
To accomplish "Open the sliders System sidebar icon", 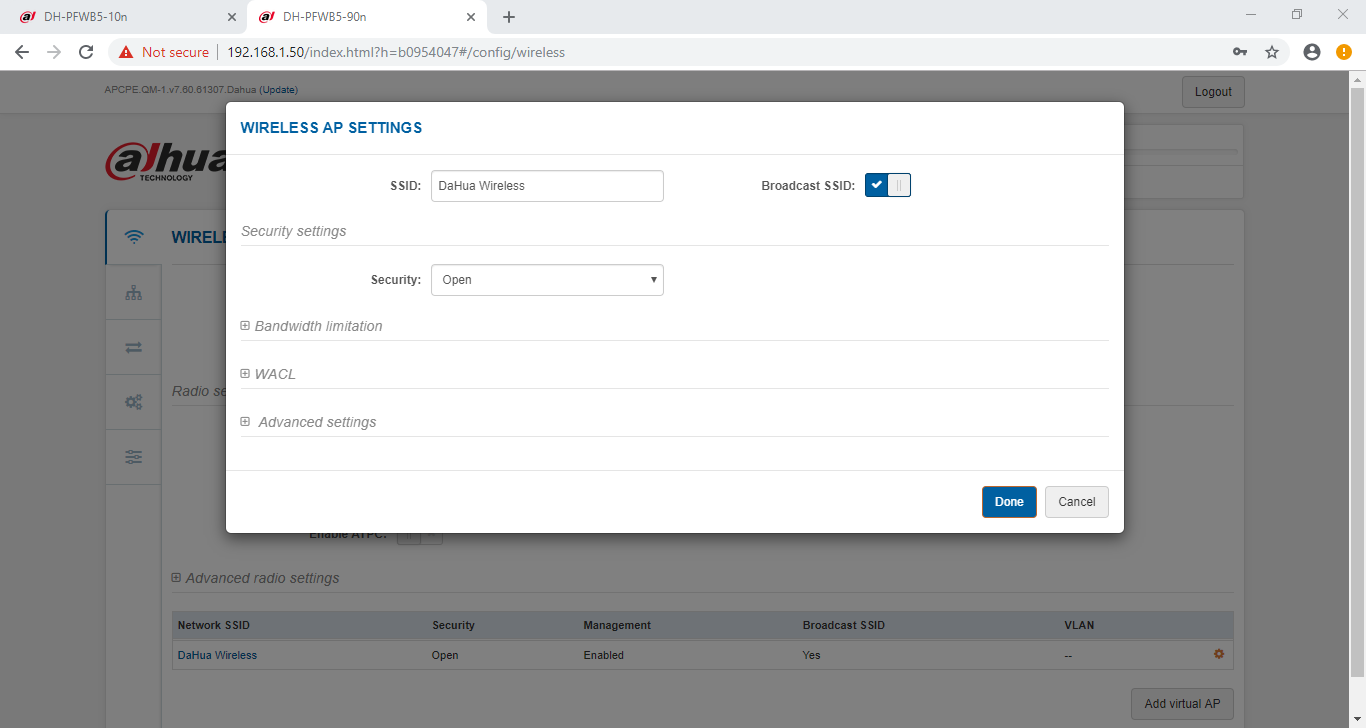I will point(133,457).
